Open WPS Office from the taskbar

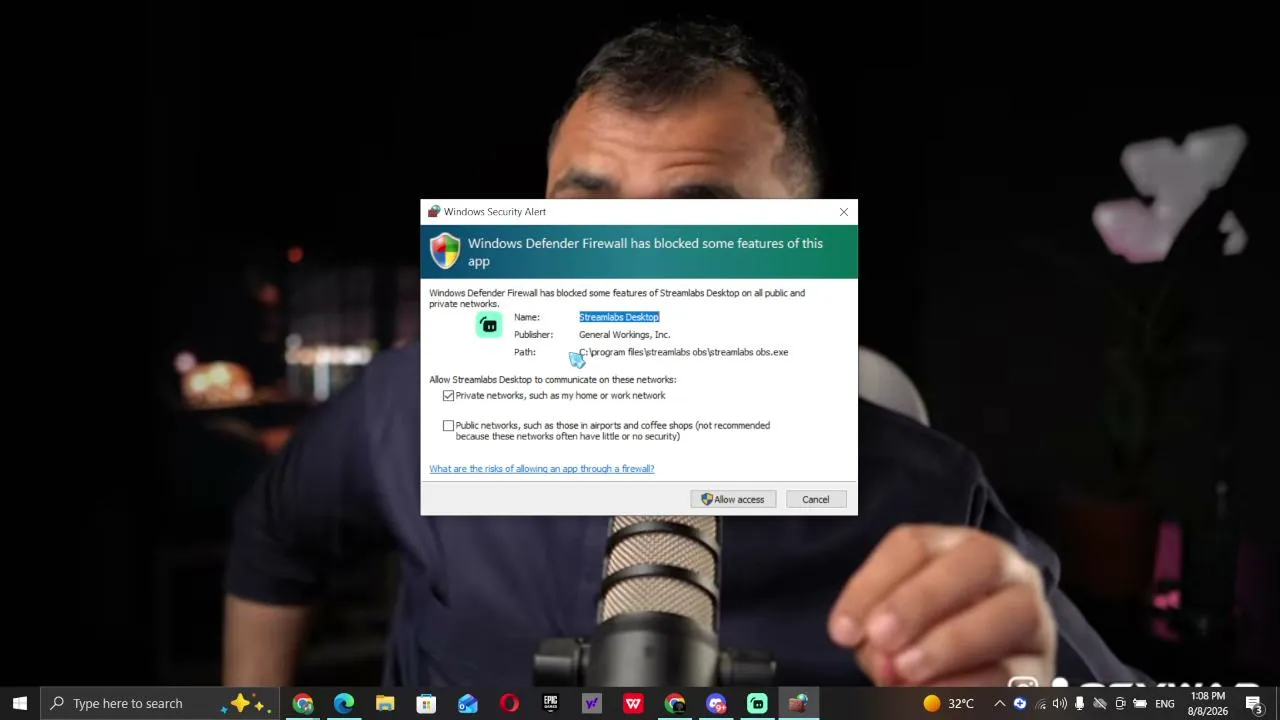(633, 703)
